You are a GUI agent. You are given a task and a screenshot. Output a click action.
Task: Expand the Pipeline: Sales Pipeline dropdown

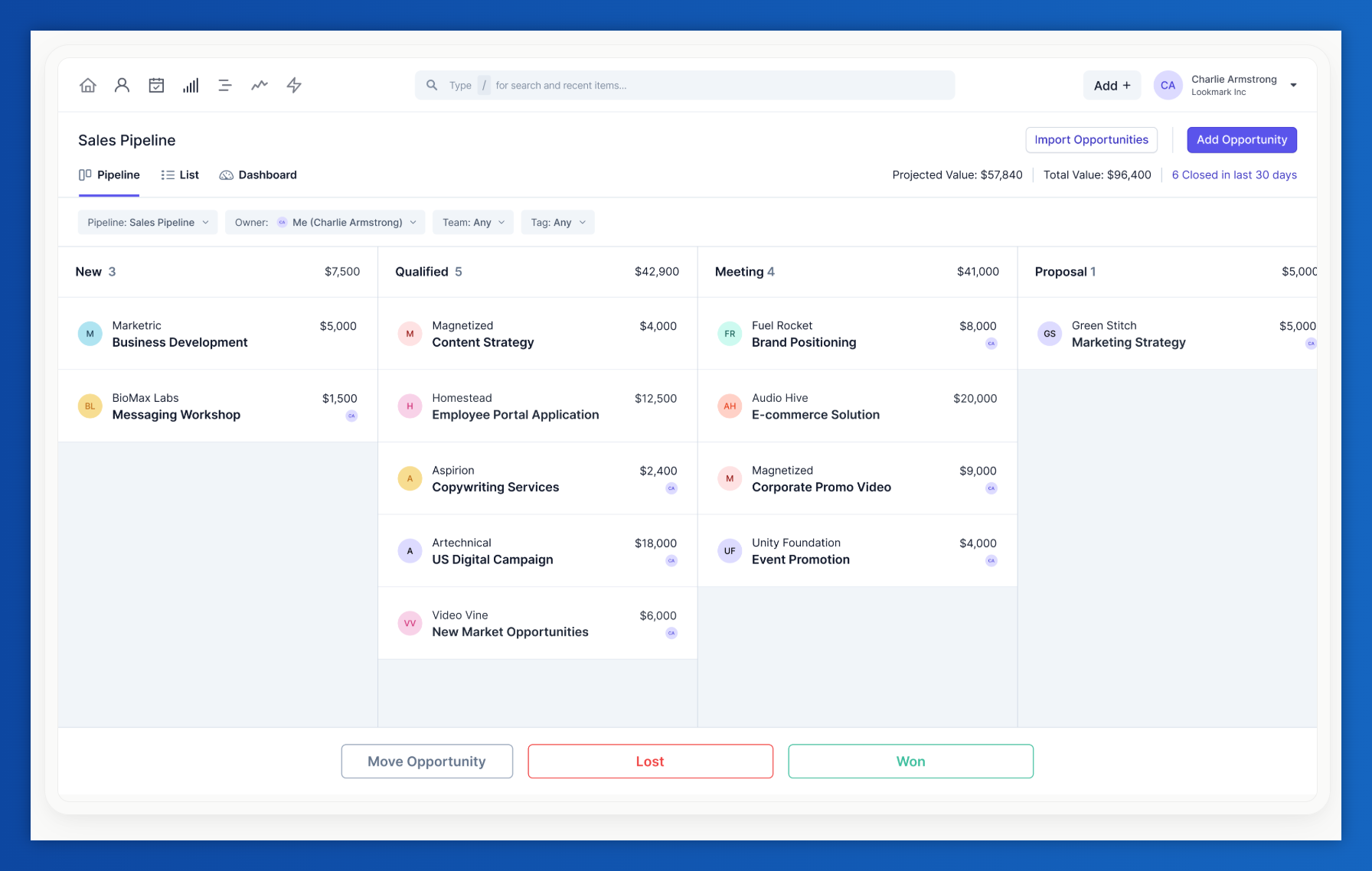tap(148, 223)
